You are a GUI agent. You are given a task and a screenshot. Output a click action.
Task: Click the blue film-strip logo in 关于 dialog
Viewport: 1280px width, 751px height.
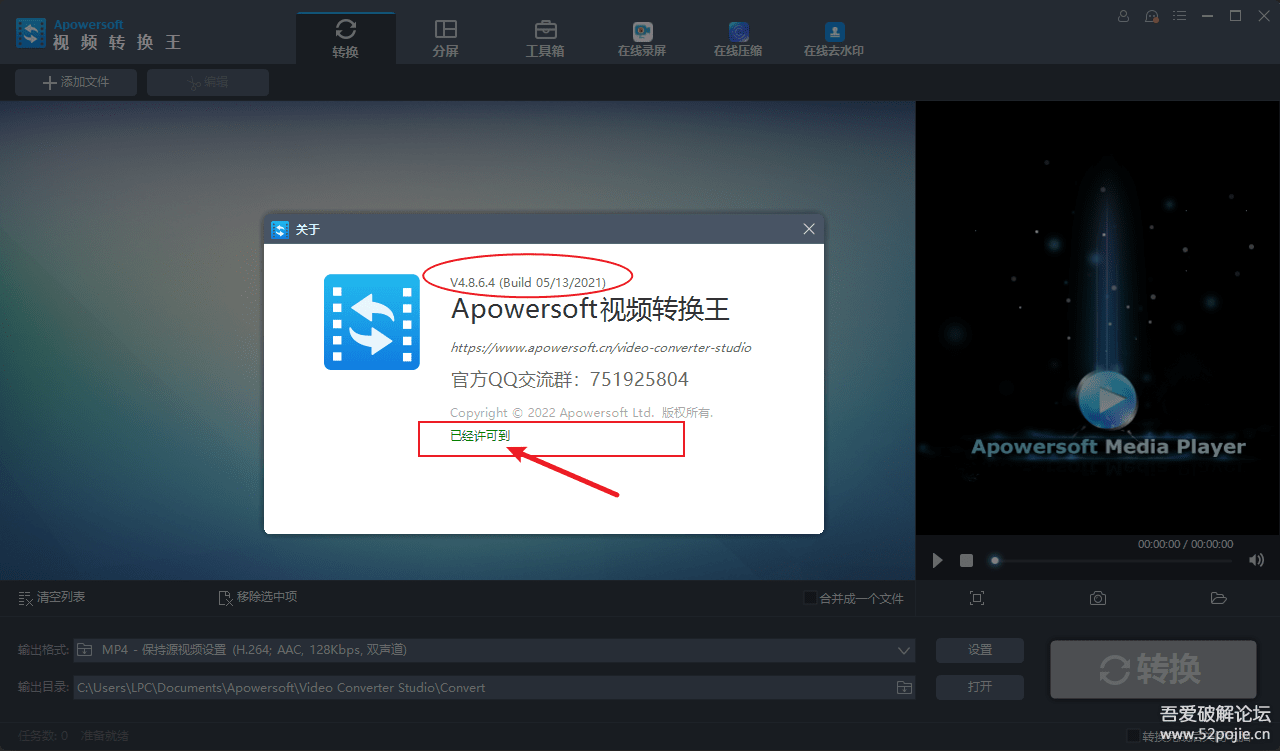point(372,322)
